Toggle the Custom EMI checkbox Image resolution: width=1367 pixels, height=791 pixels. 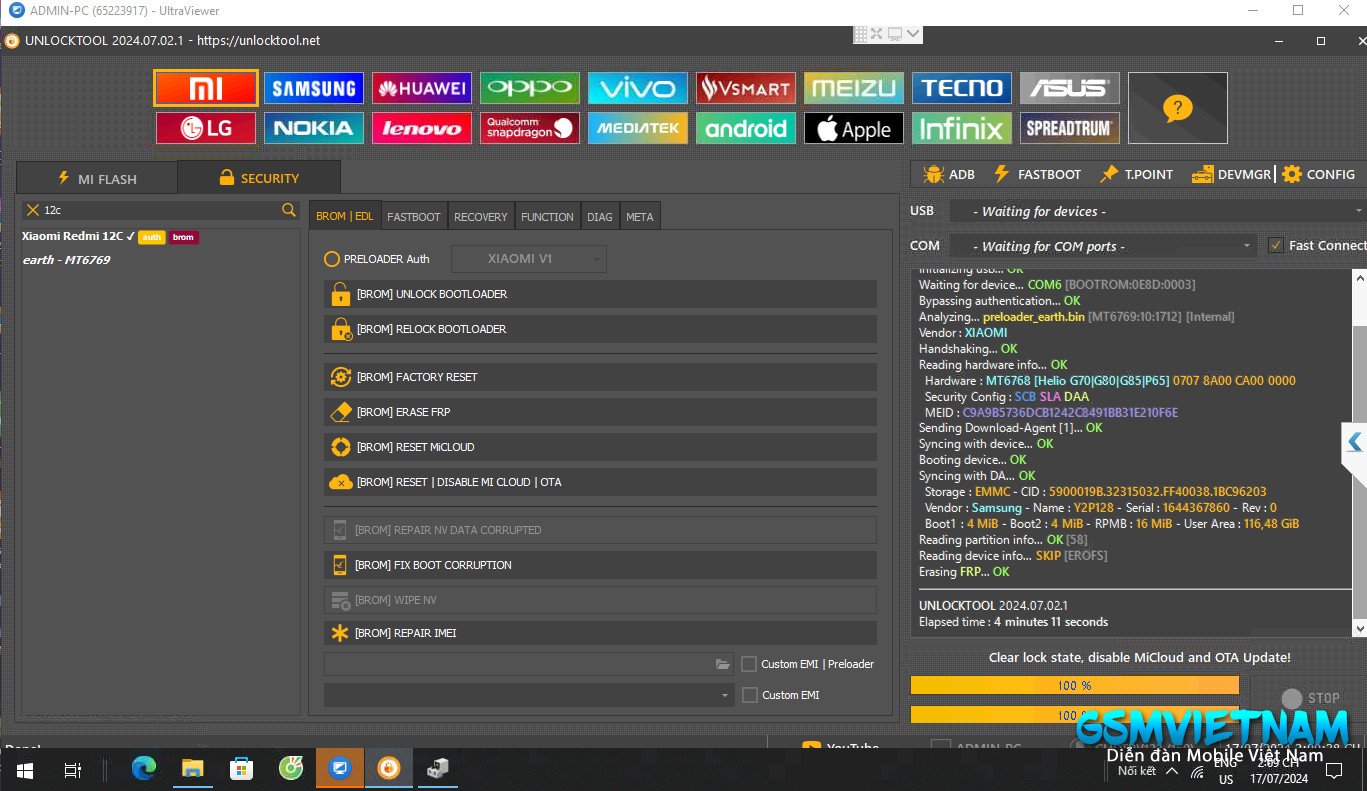(749, 695)
